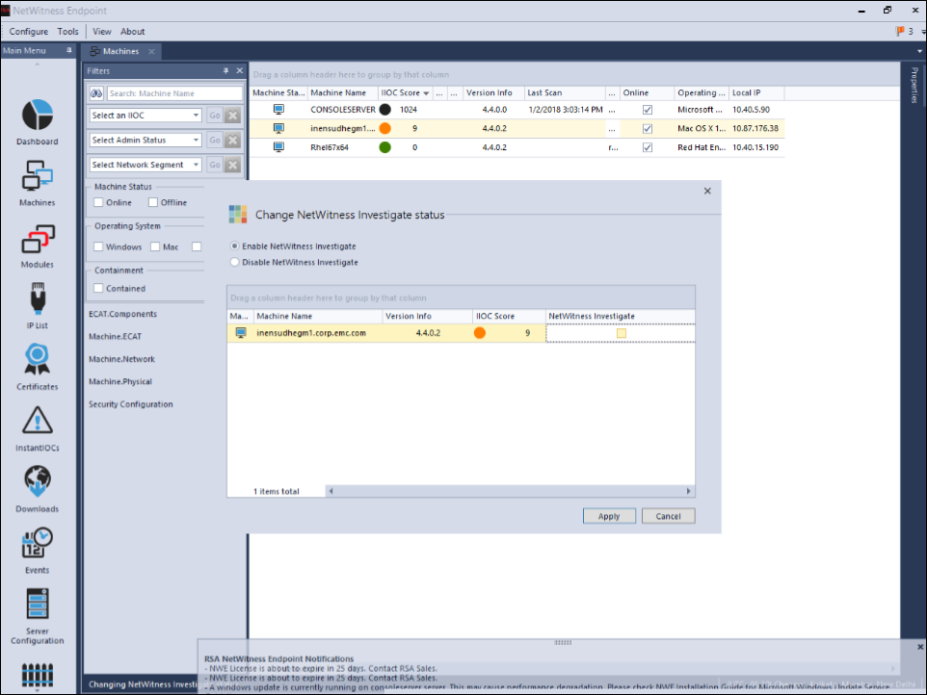Click the Cancel button in dialog
The image size is (927, 695).
click(668, 516)
